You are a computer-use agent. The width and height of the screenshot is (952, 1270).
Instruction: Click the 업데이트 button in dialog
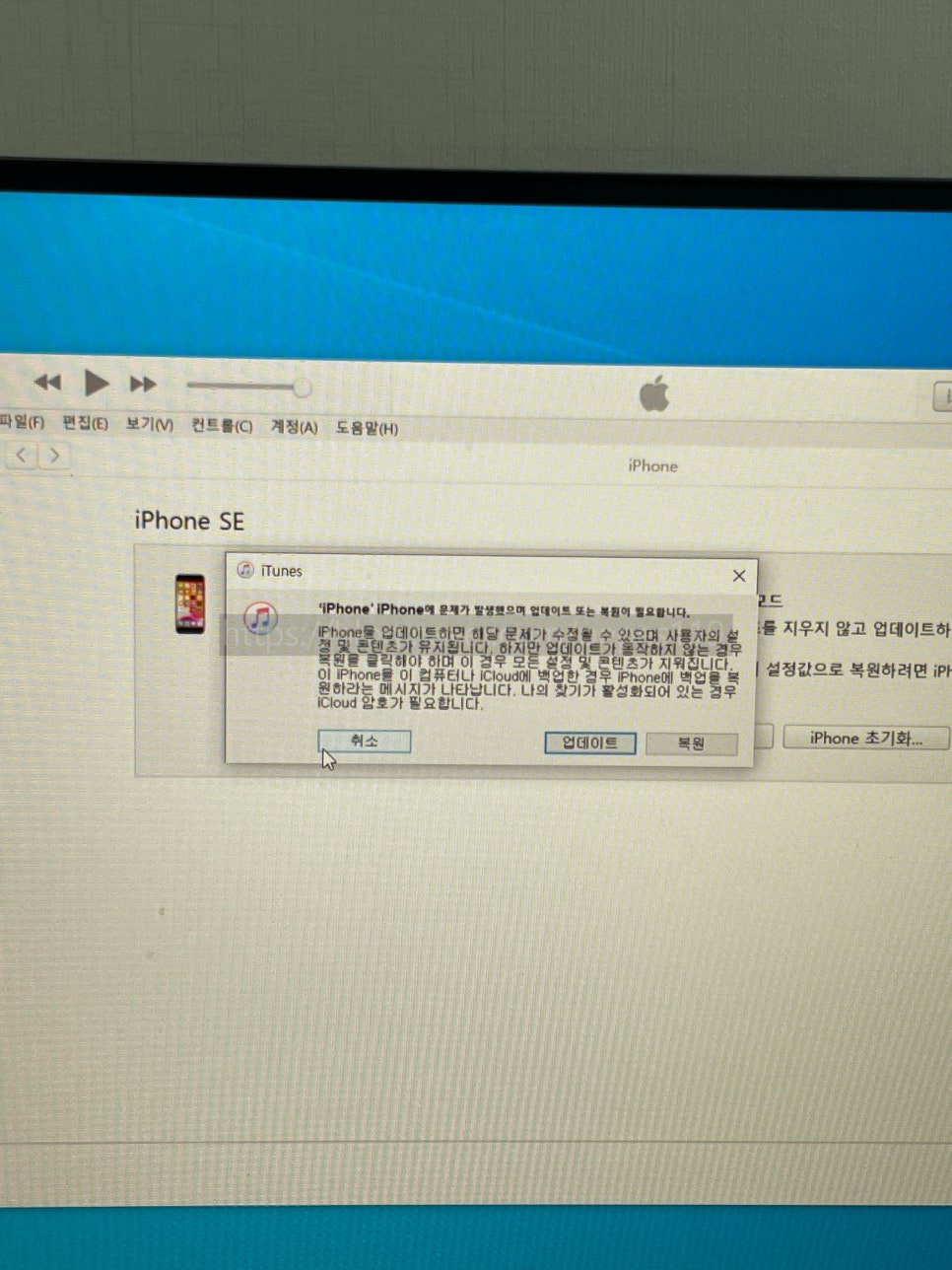click(589, 742)
